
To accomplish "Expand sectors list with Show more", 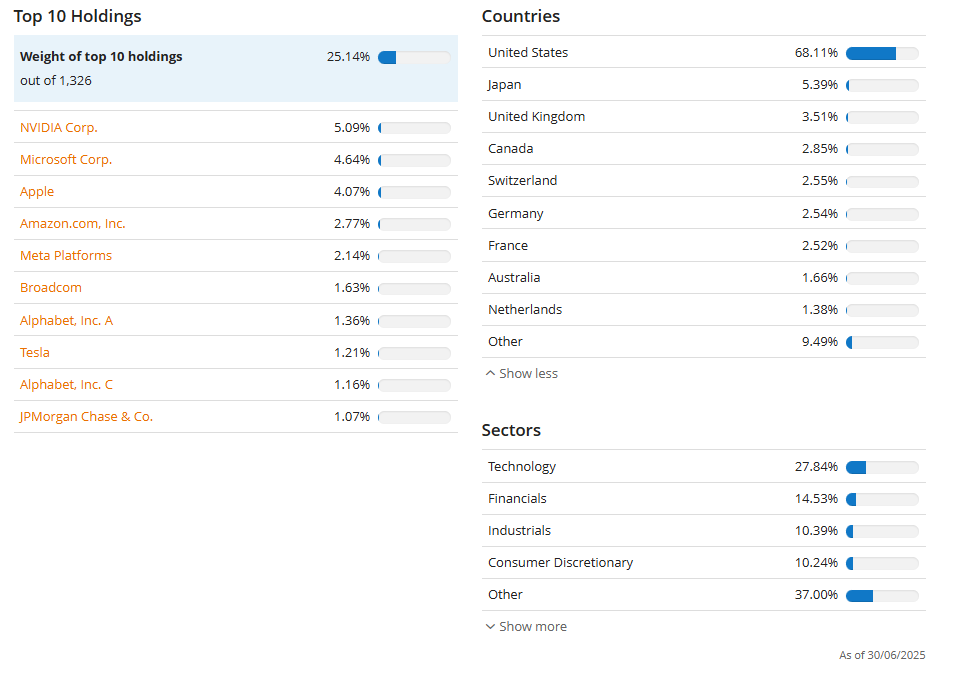I will [526, 627].
